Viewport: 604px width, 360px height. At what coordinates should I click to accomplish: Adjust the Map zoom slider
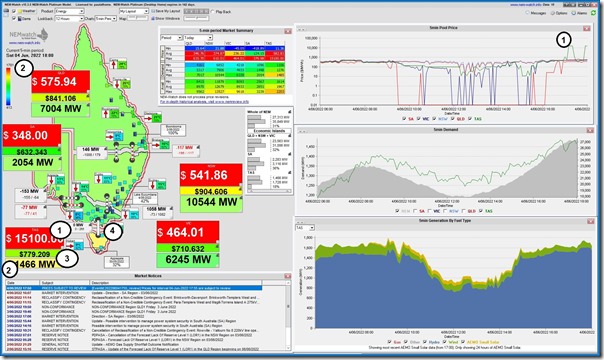[x=138, y=18]
